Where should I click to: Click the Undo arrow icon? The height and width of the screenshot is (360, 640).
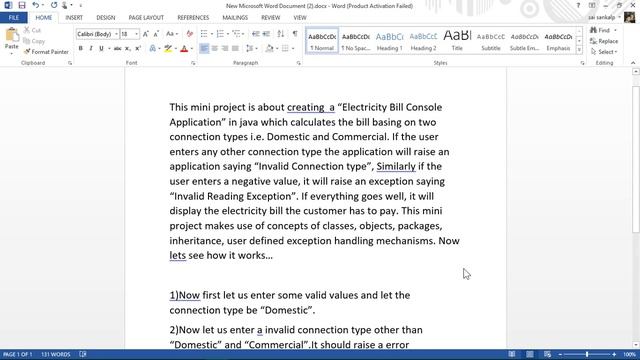click(x=36, y=5)
